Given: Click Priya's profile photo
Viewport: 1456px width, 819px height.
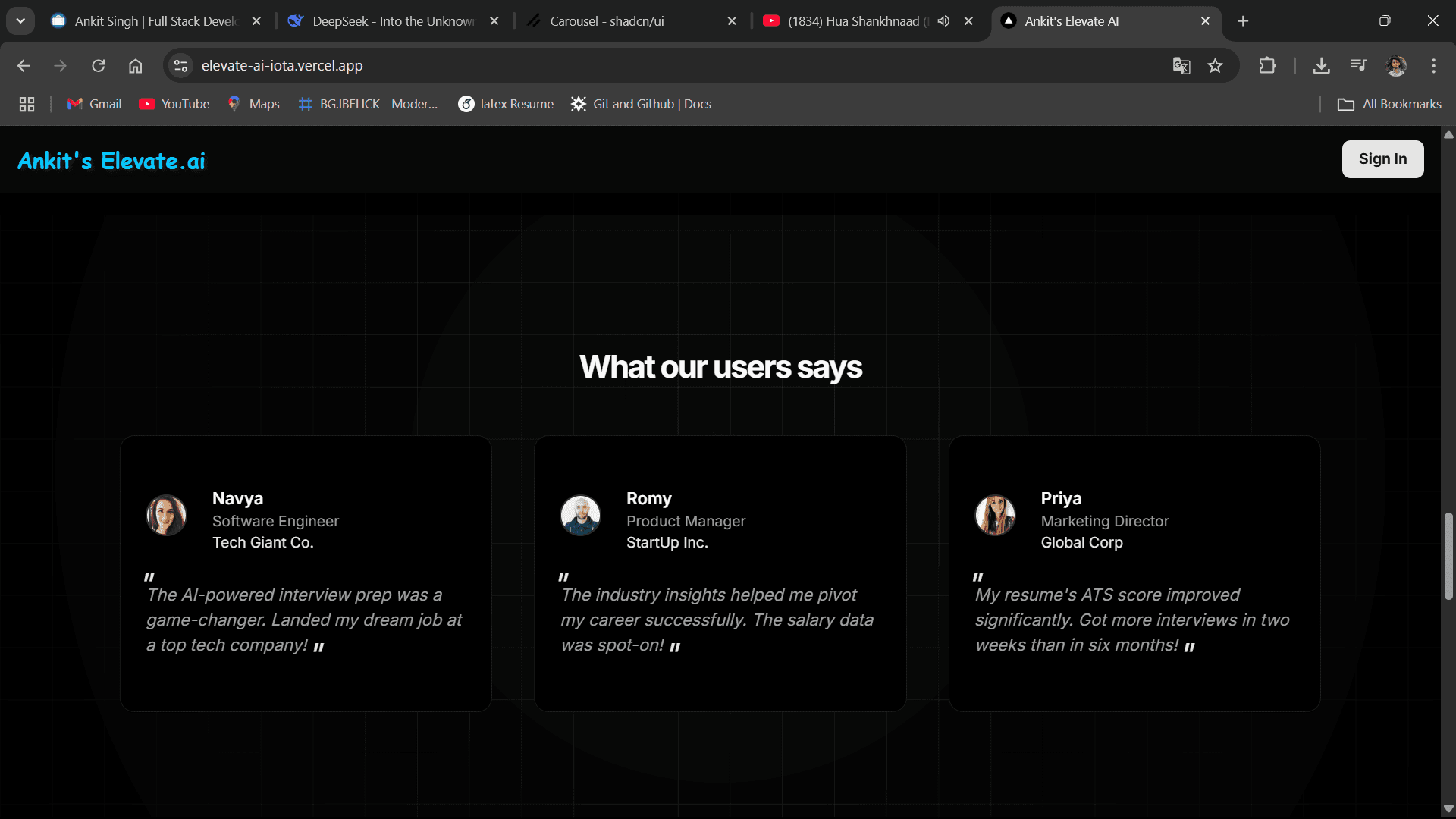Looking at the screenshot, I should pyautogui.click(x=995, y=516).
